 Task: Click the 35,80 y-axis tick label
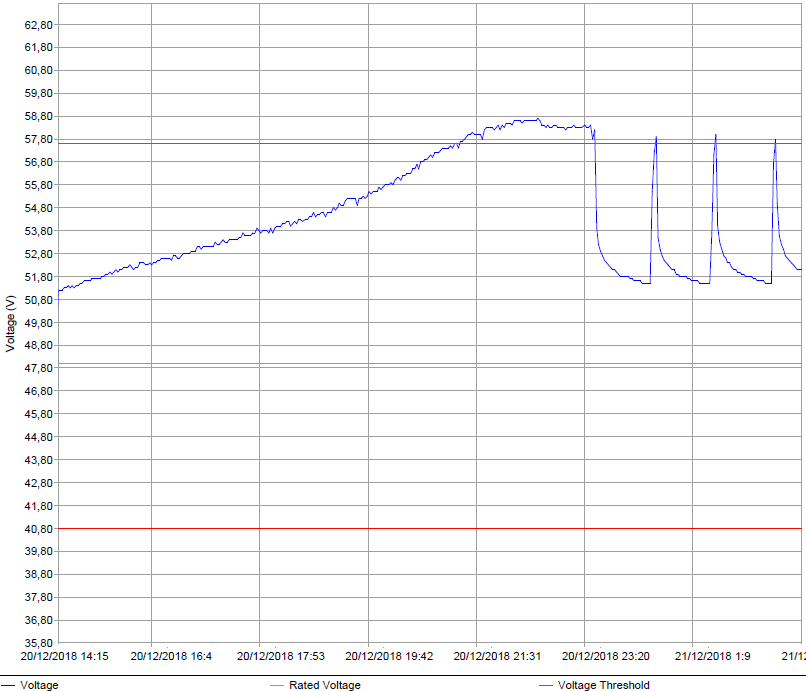(38, 643)
